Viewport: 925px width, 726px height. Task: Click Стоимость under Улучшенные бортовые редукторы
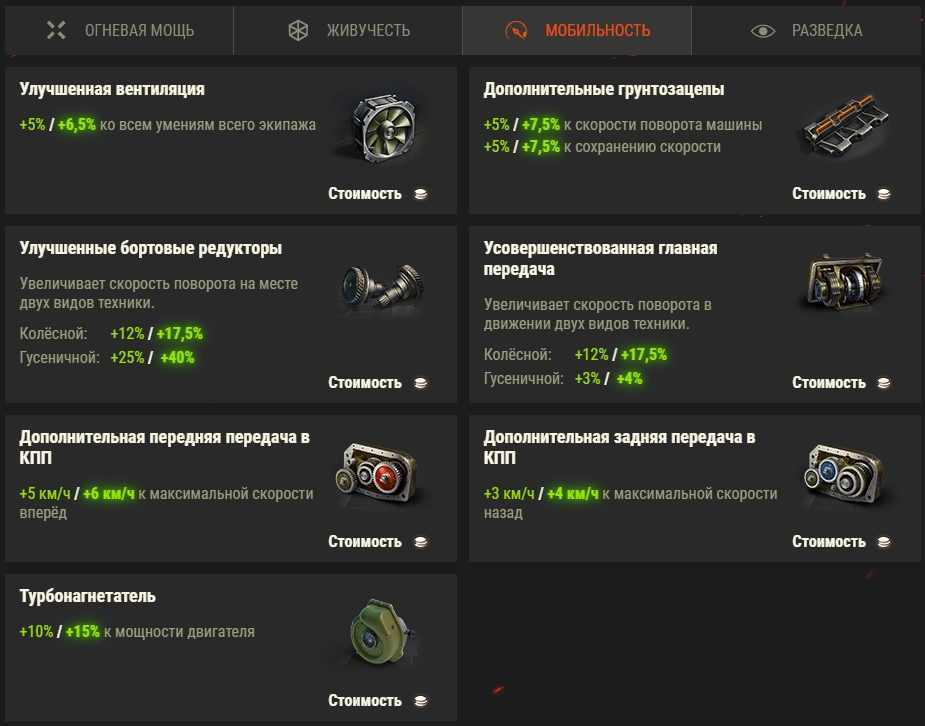pyautogui.click(x=365, y=383)
